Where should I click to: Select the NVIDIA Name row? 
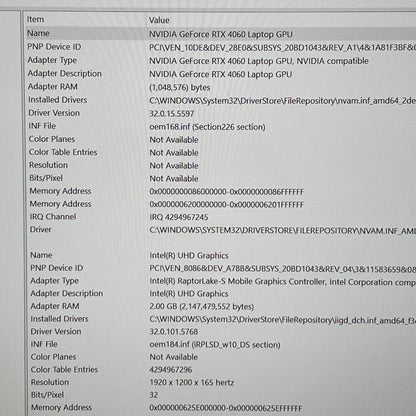click(220, 34)
